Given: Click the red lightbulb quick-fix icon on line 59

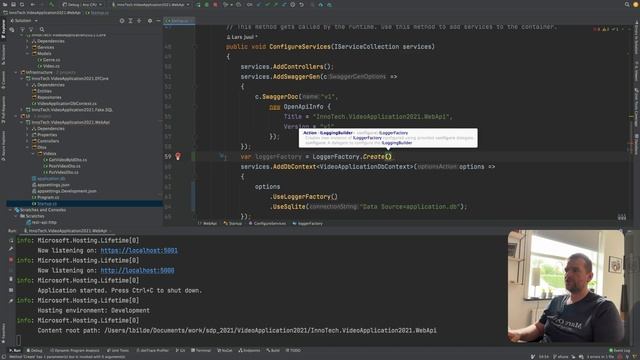Looking at the screenshot, I should pyautogui.click(x=178, y=156).
